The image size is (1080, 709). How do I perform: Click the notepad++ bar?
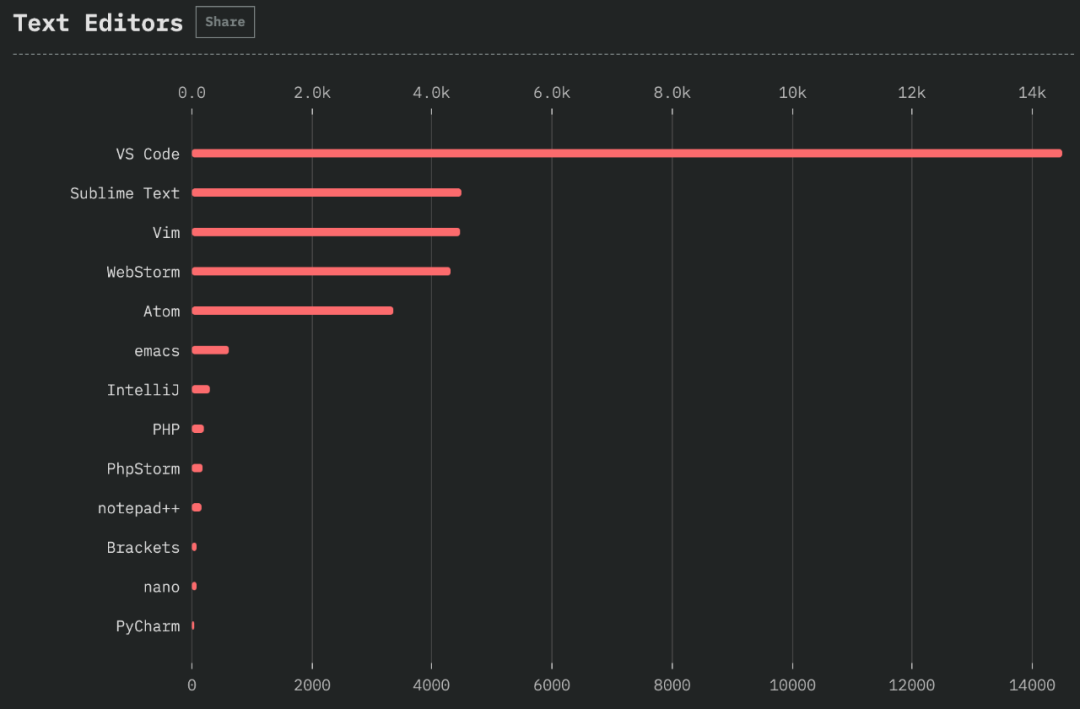pos(196,508)
